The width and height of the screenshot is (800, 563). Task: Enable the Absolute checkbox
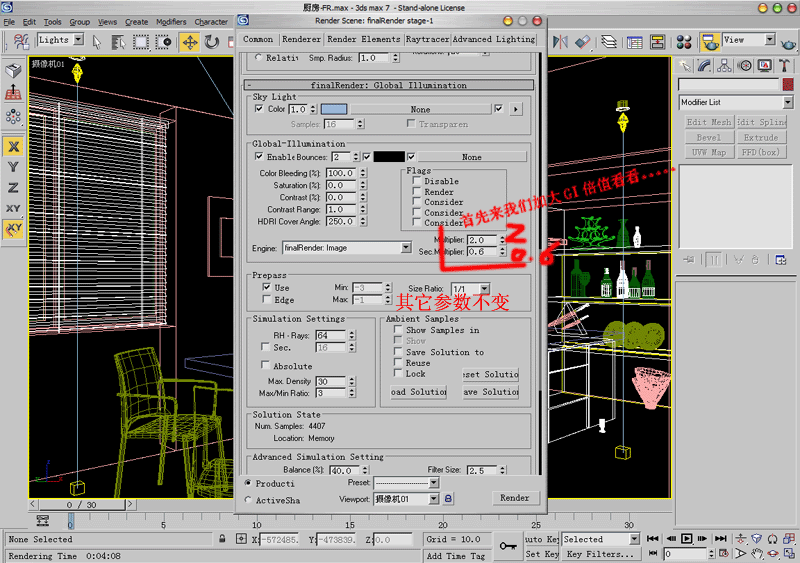(x=266, y=365)
